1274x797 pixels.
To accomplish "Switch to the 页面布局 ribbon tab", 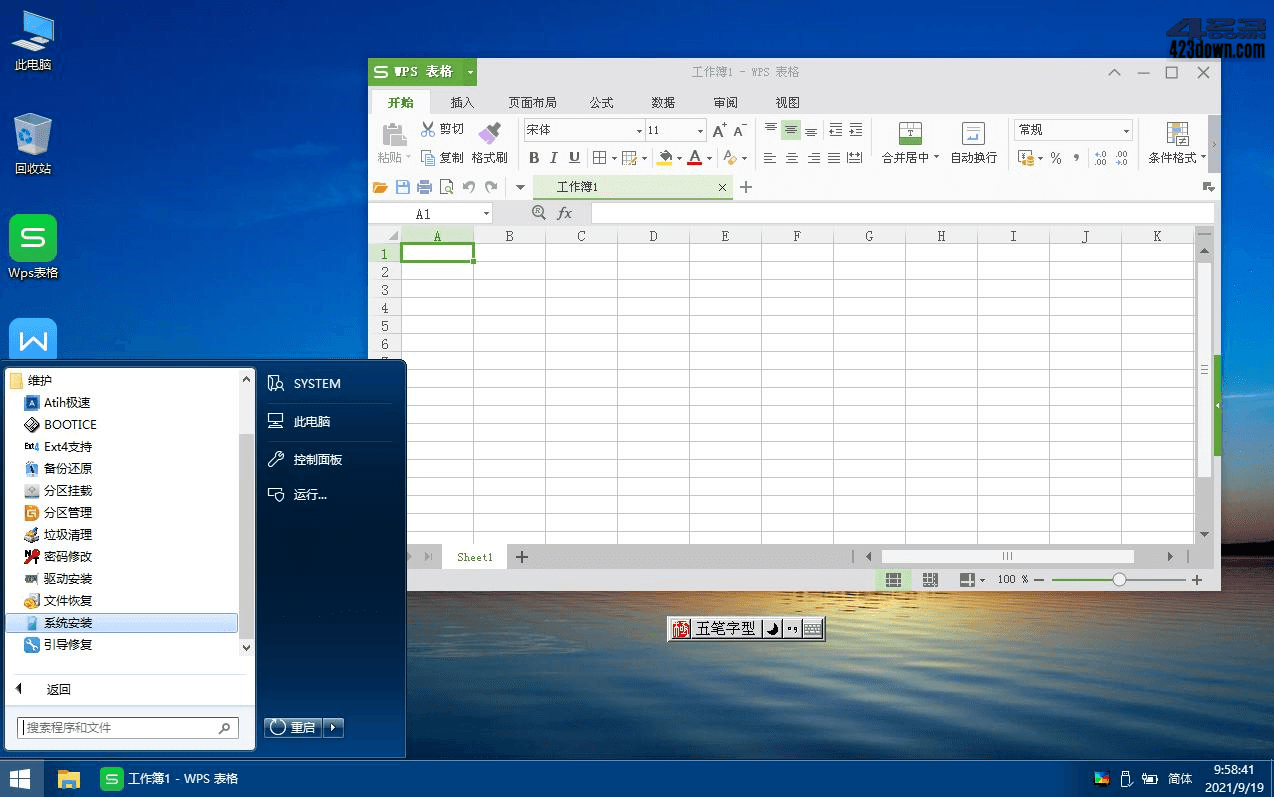I will (x=532, y=102).
